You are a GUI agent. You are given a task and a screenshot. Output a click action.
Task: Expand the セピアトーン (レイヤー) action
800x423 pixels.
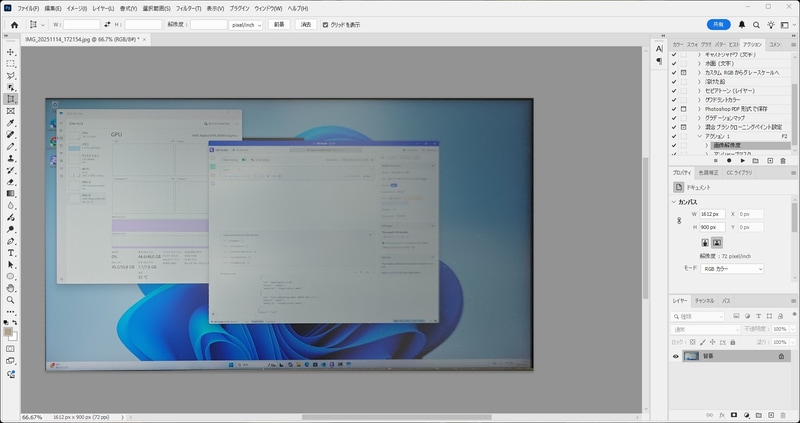[699, 91]
